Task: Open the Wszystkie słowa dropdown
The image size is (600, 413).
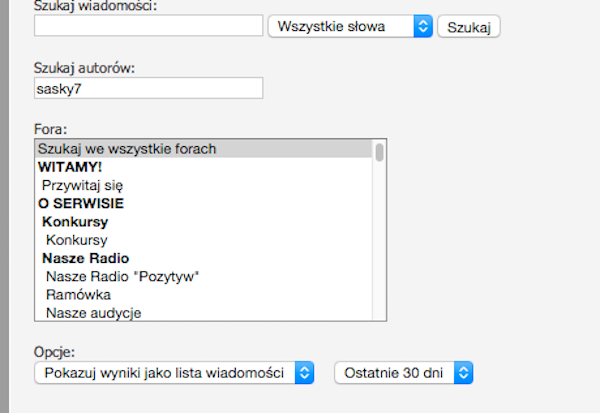Action: tap(350, 26)
